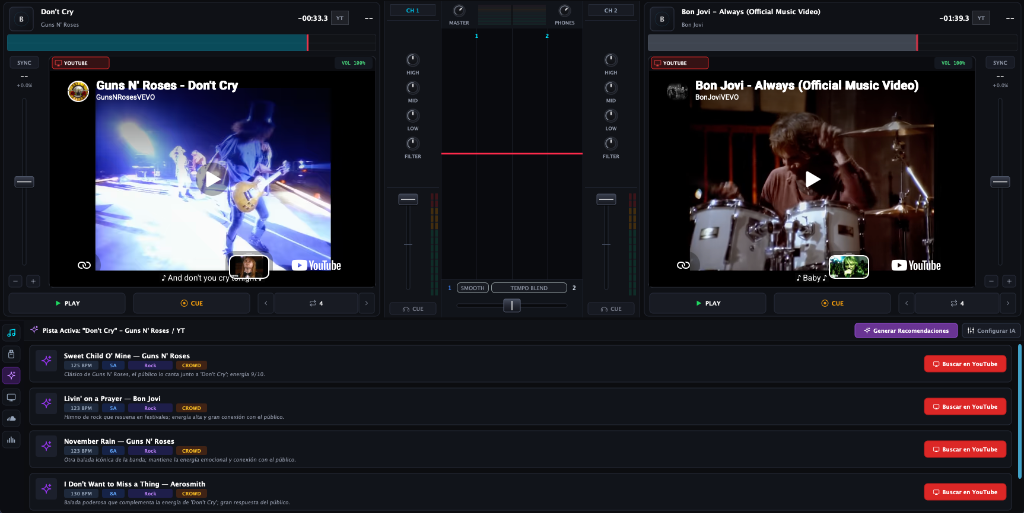The height and width of the screenshot is (513, 1024).
Task: Click PLAY on the right deck
Action: (708, 303)
